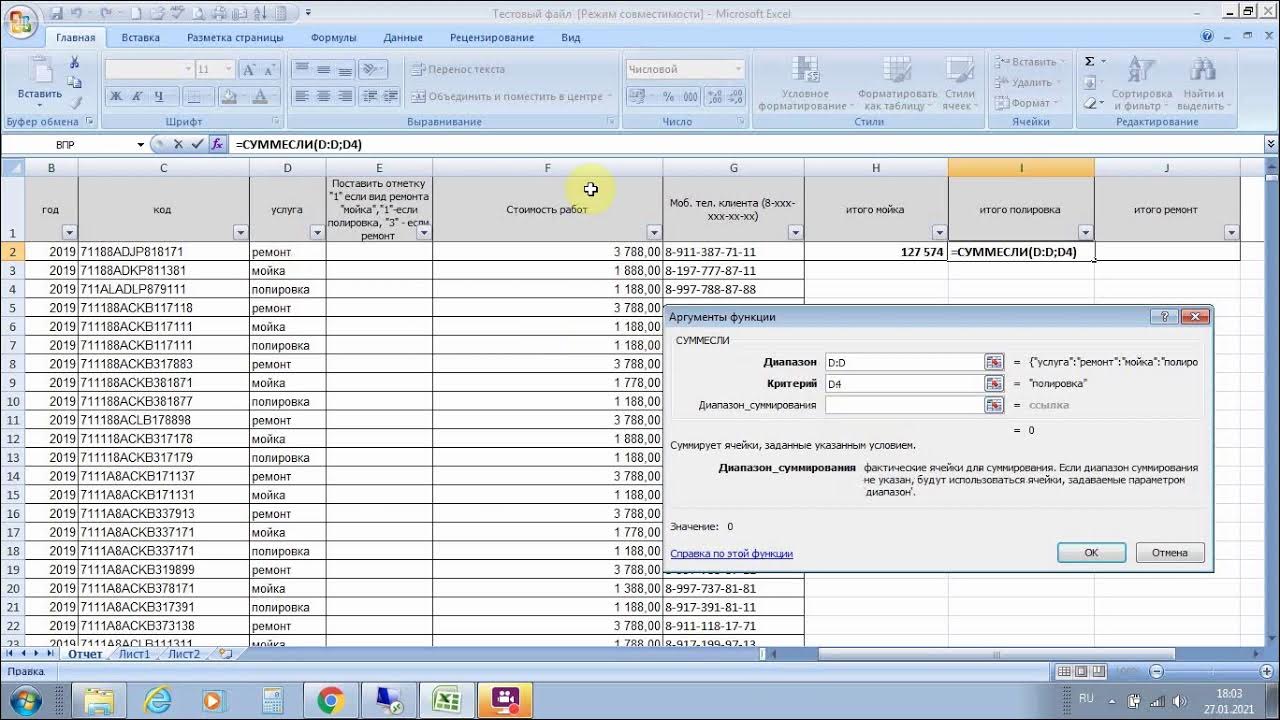This screenshot has height=720, width=1280.
Task: Switch to the Лист1 sheet tab
Action: (134, 654)
